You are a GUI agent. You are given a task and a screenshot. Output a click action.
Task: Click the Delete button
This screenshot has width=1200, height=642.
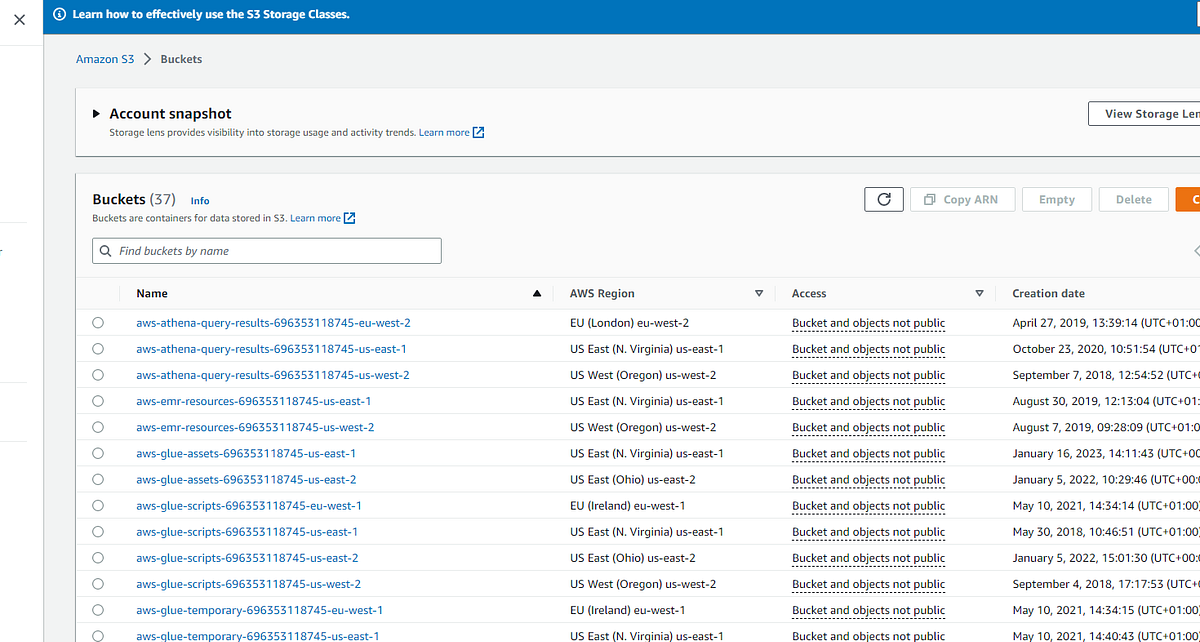coord(1133,199)
